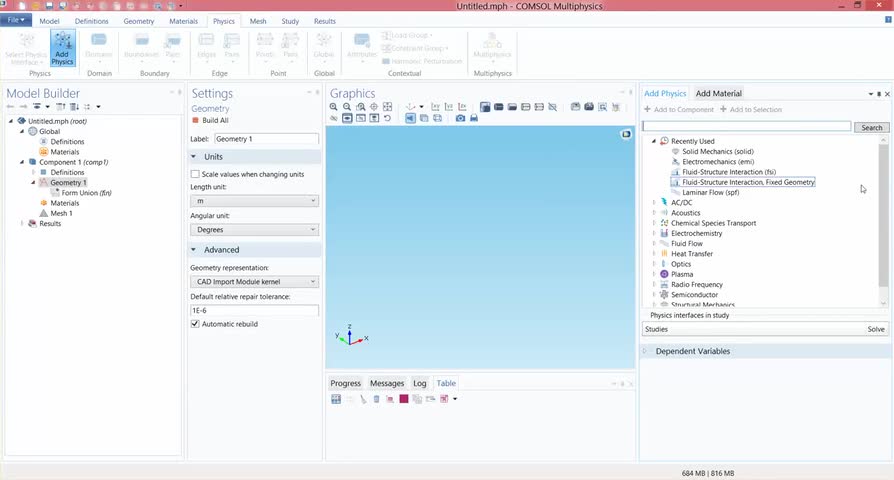This screenshot has width=894, height=480.
Task: Click the table clear brush icon
Action: click(x=363, y=399)
